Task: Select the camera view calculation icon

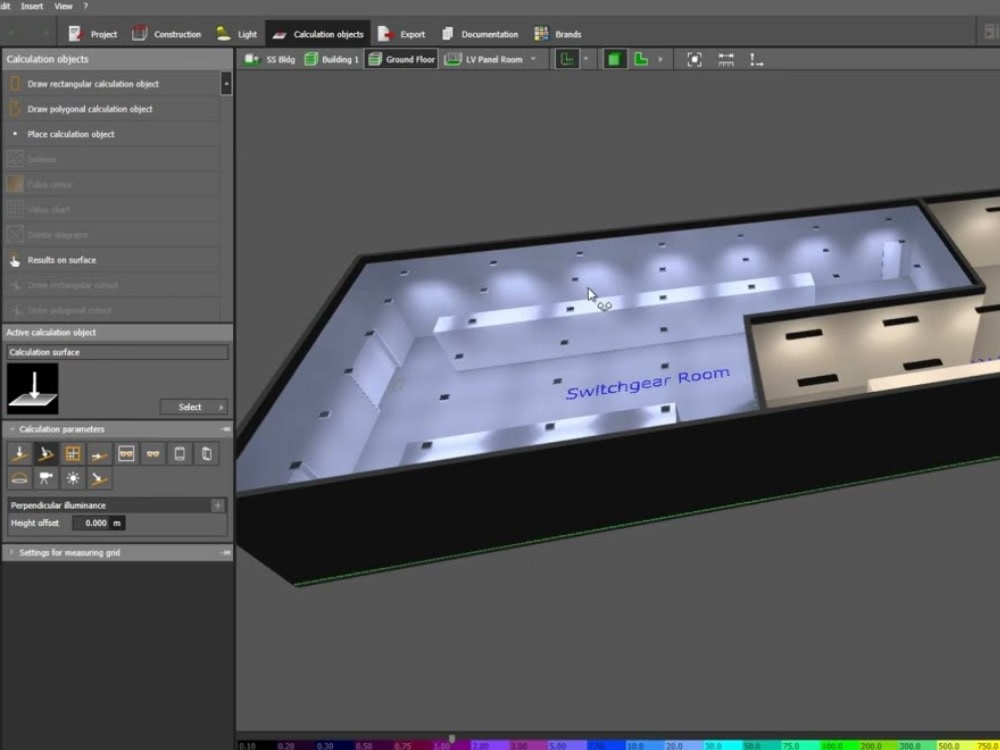Action: tap(46, 478)
